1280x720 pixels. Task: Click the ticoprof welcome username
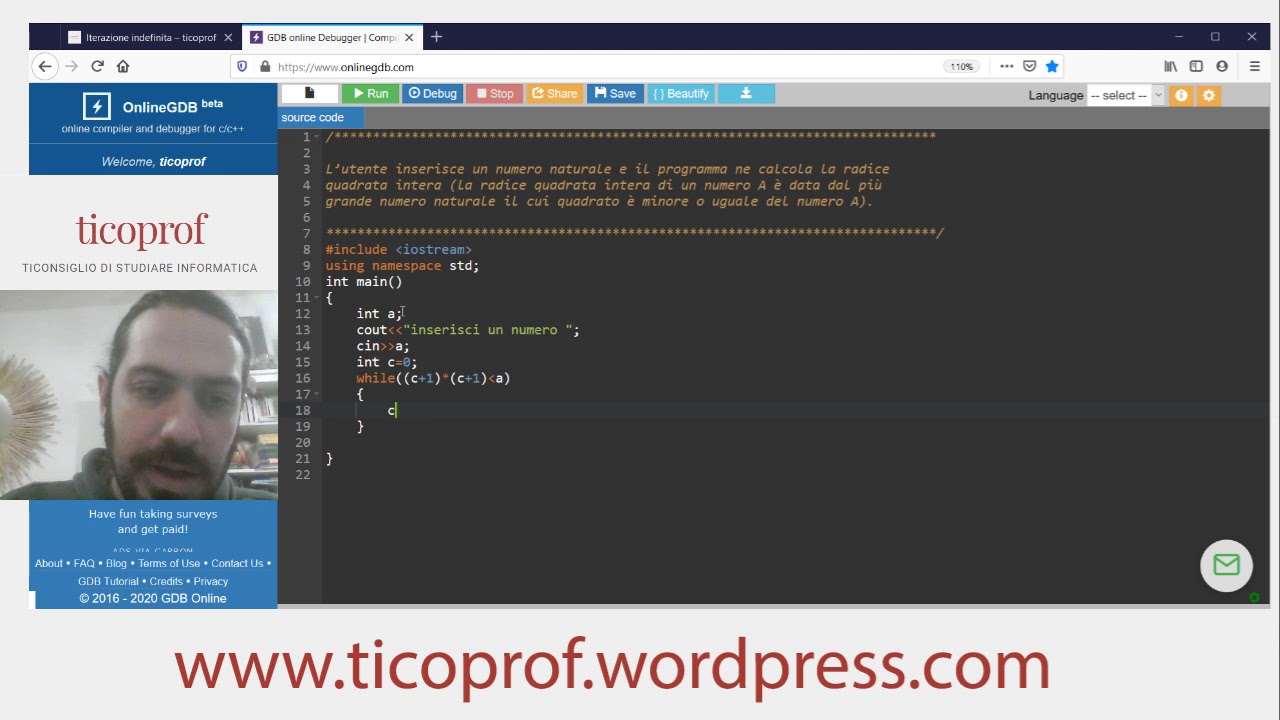[182, 161]
